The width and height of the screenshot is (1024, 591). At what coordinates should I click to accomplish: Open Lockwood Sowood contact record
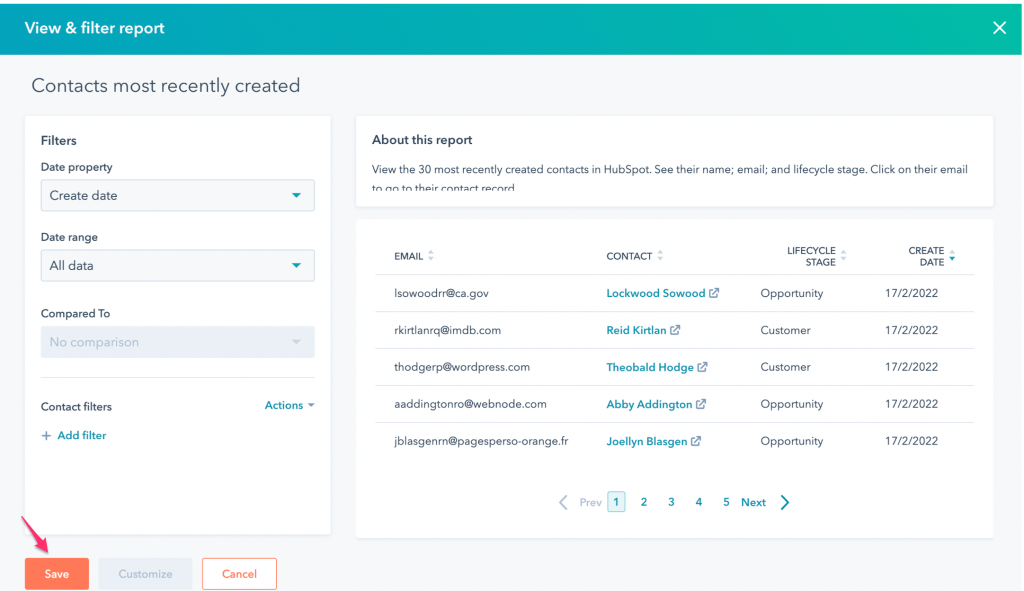(655, 294)
